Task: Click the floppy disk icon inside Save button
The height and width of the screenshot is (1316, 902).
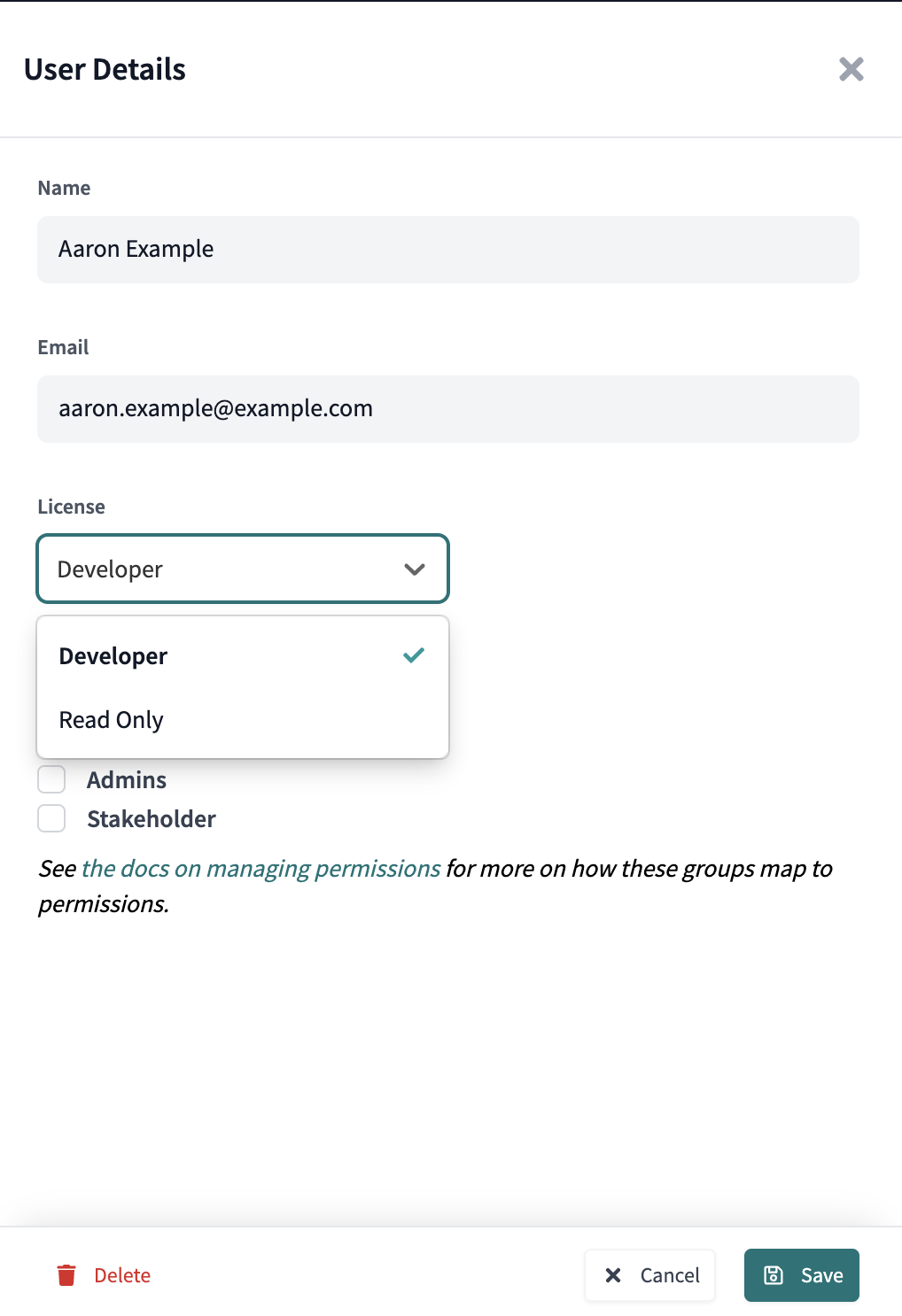Action: point(775,1275)
